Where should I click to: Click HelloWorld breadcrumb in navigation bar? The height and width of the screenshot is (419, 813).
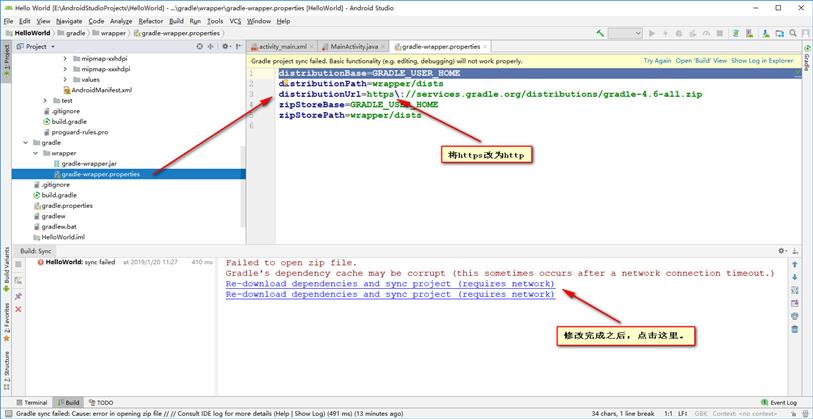(27, 33)
